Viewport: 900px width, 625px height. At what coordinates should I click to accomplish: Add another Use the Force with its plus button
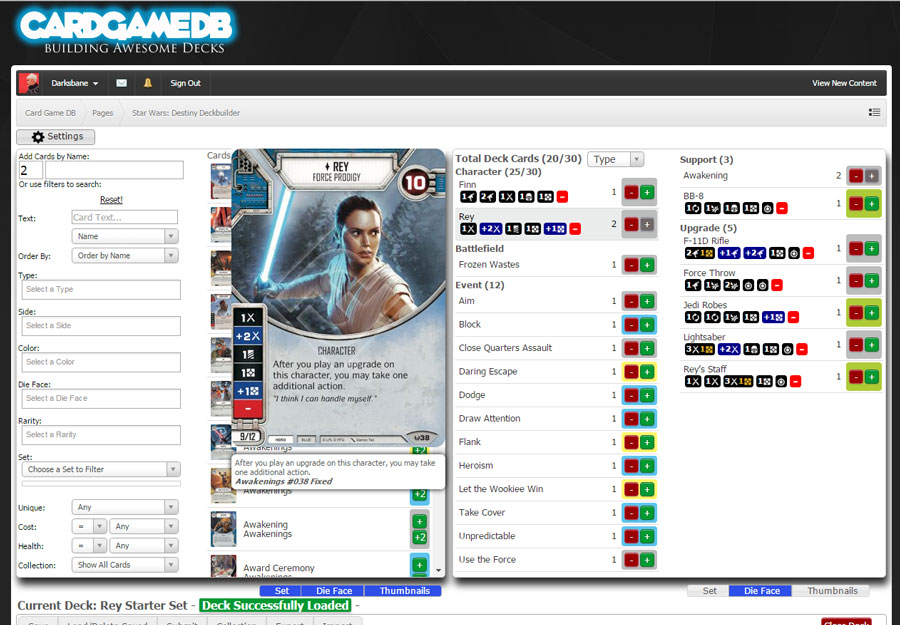[x=647, y=560]
